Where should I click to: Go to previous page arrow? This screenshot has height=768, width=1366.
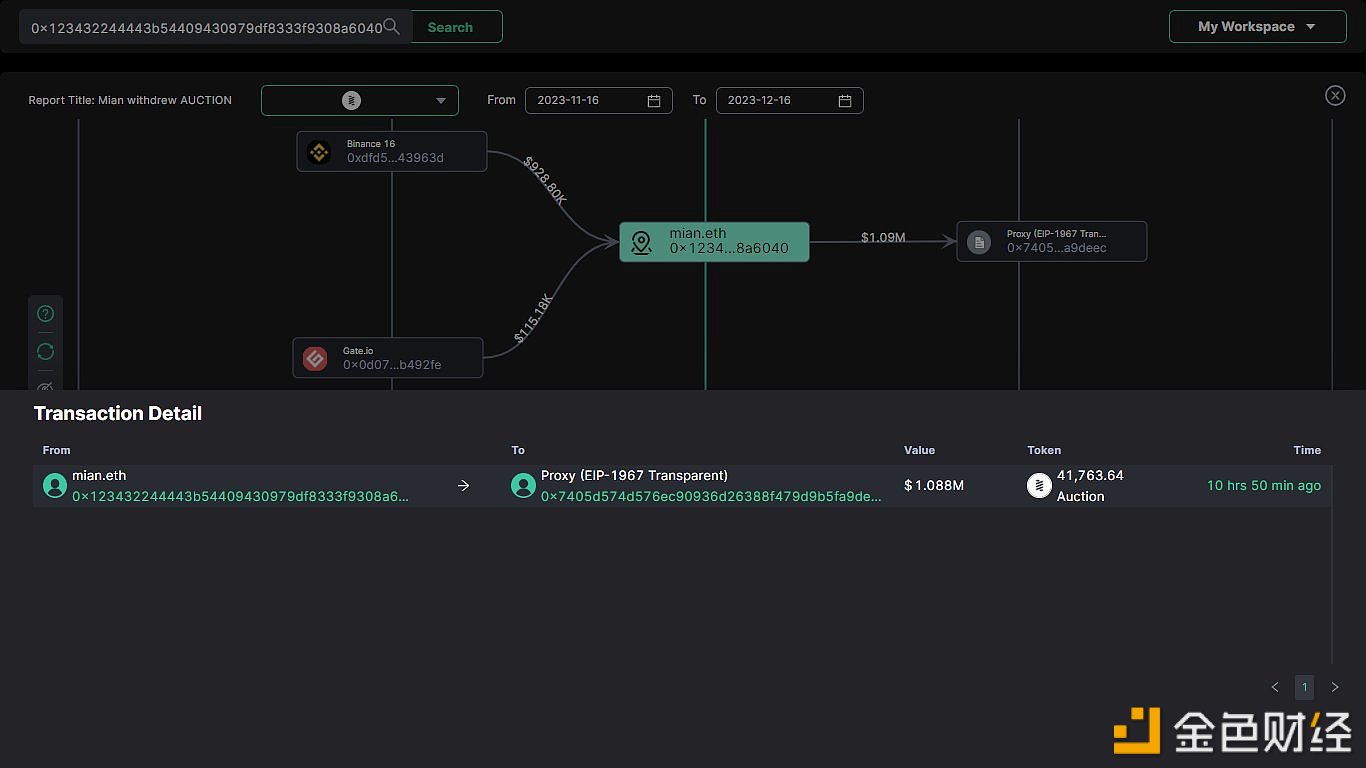[1275, 687]
